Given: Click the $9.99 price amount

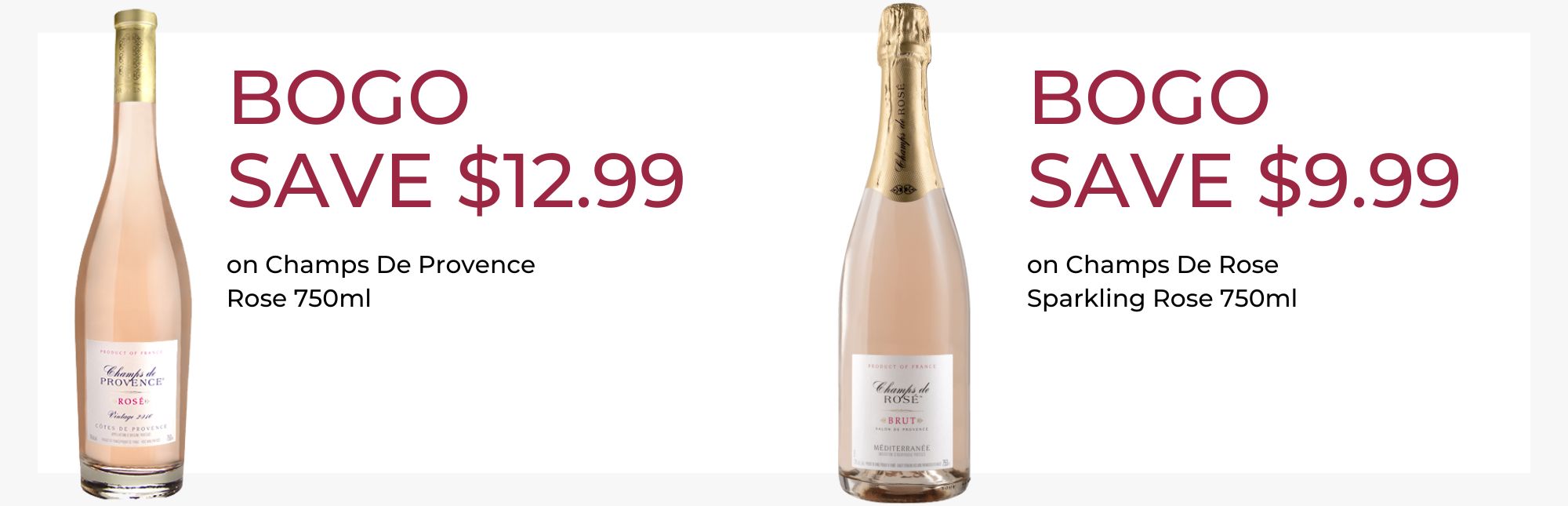Looking at the screenshot, I should pyautogui.click(x=1359, y=180).
